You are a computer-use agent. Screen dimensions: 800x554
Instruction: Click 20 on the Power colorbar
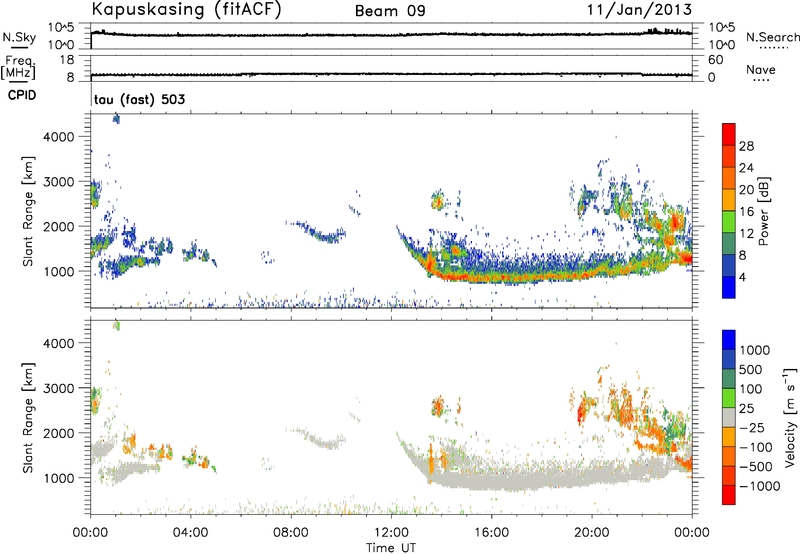pos(746,190)
